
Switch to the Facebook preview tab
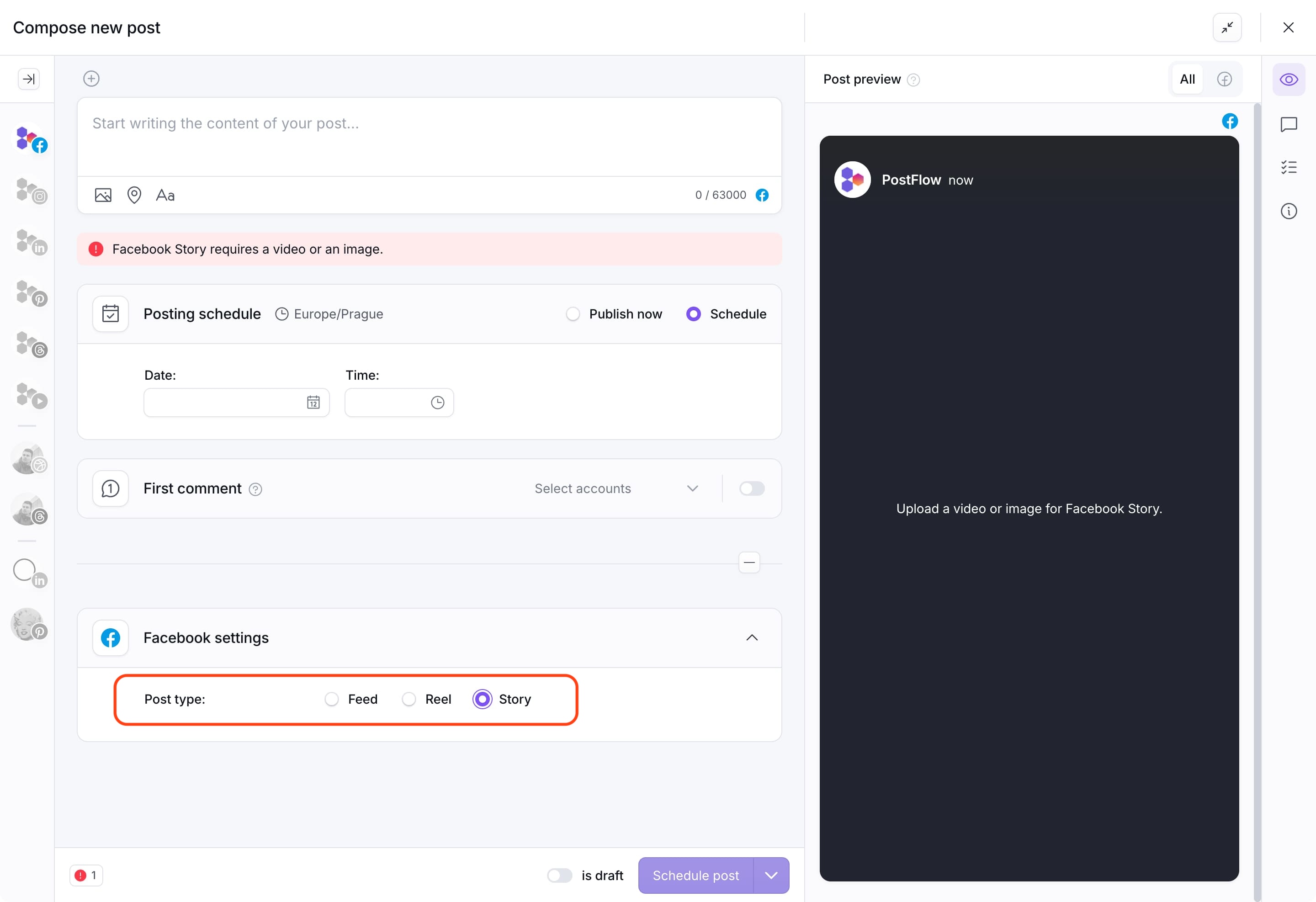[x=1224, y=79]
